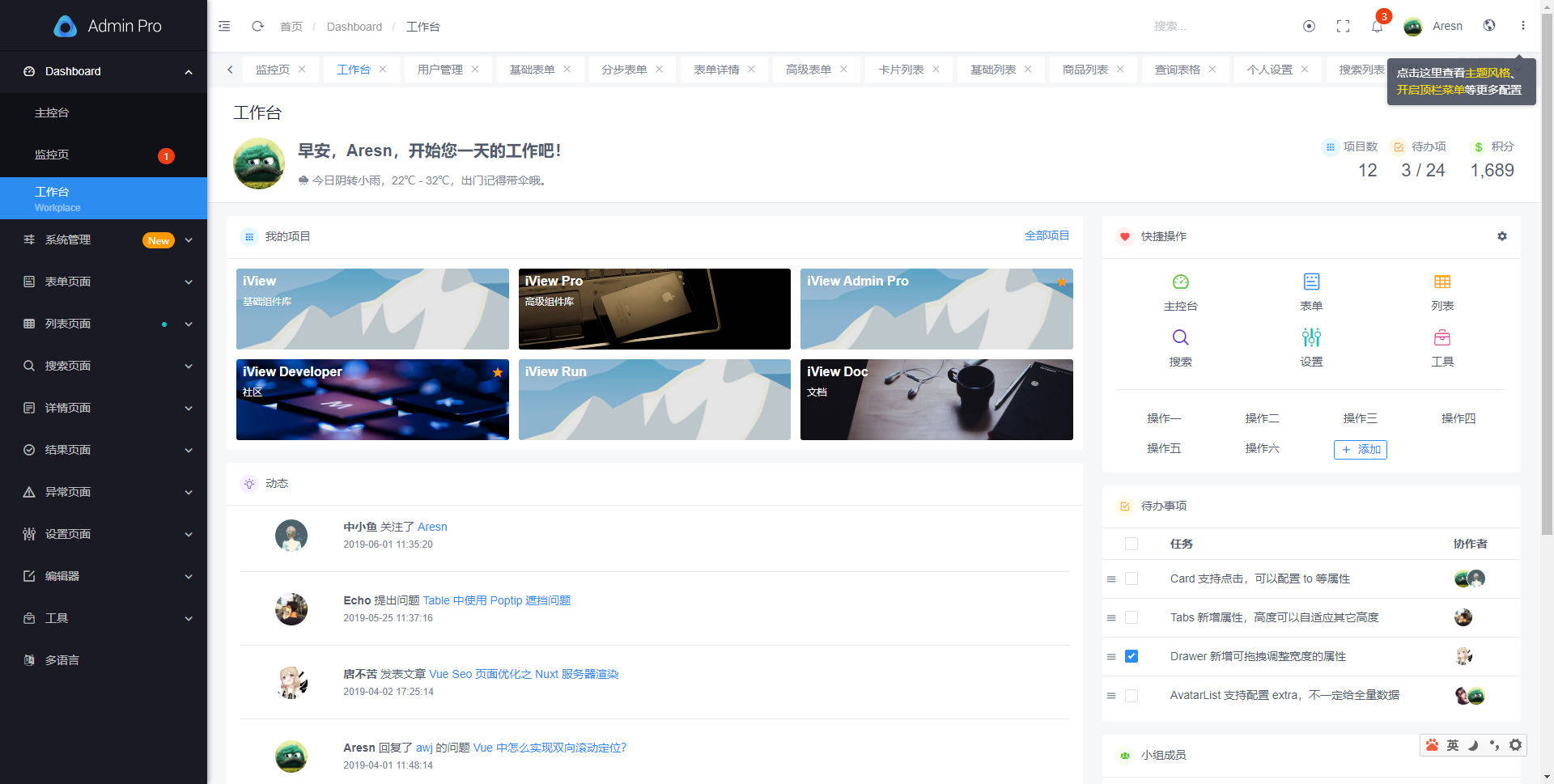Open the record/target circle icon in header
The width and height of the screenshot is (1554, 784).
pos(1309,26)
